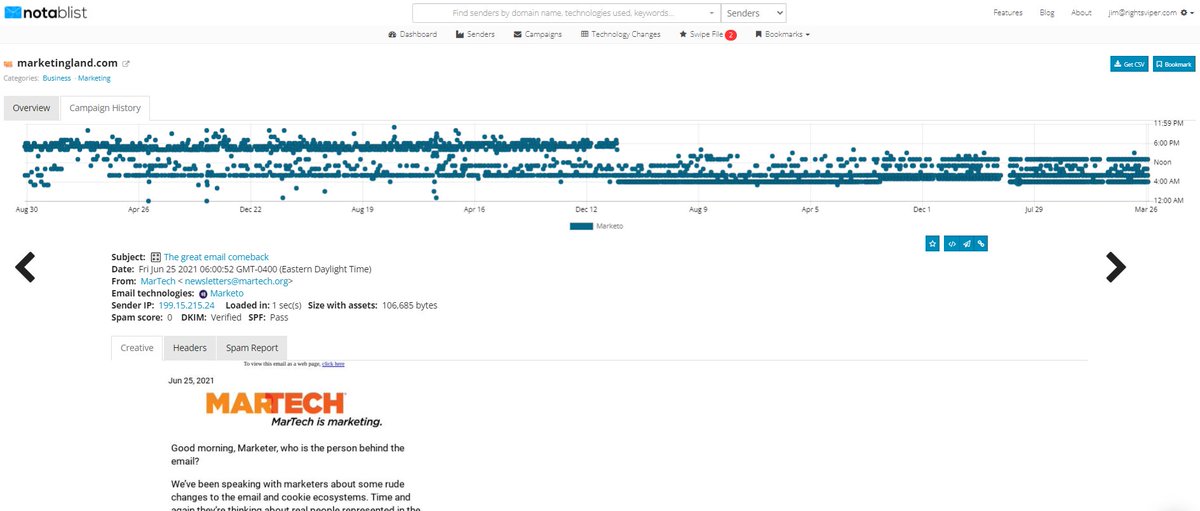Click the 'click here' web page link

pyautogui.click(x=333, y=364)
